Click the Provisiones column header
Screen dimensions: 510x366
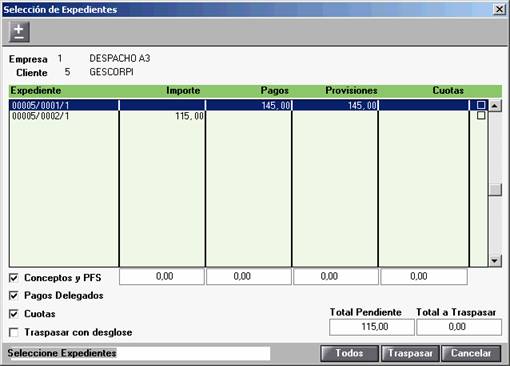351,91
